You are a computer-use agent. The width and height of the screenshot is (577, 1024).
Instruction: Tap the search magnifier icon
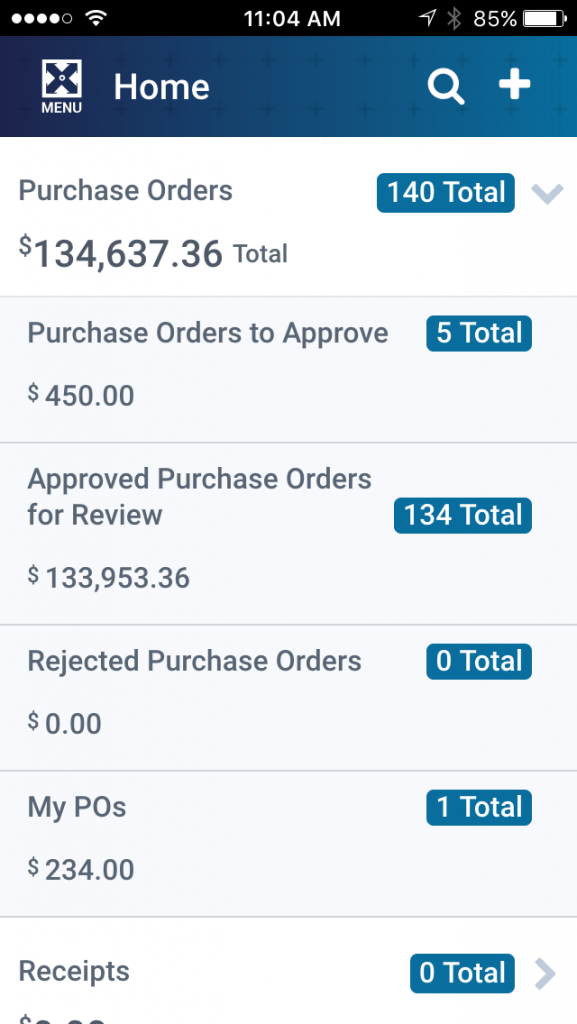[446, 87]
